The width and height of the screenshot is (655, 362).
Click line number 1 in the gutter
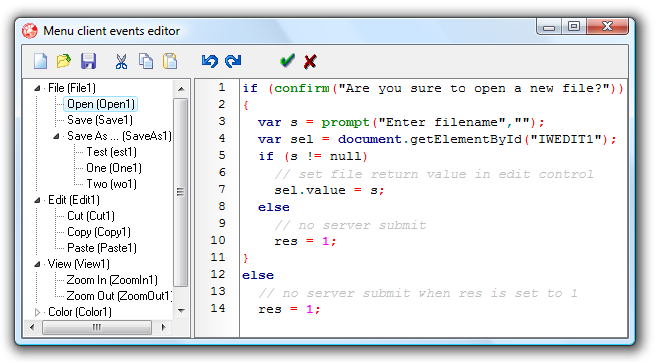click(221, 88)
